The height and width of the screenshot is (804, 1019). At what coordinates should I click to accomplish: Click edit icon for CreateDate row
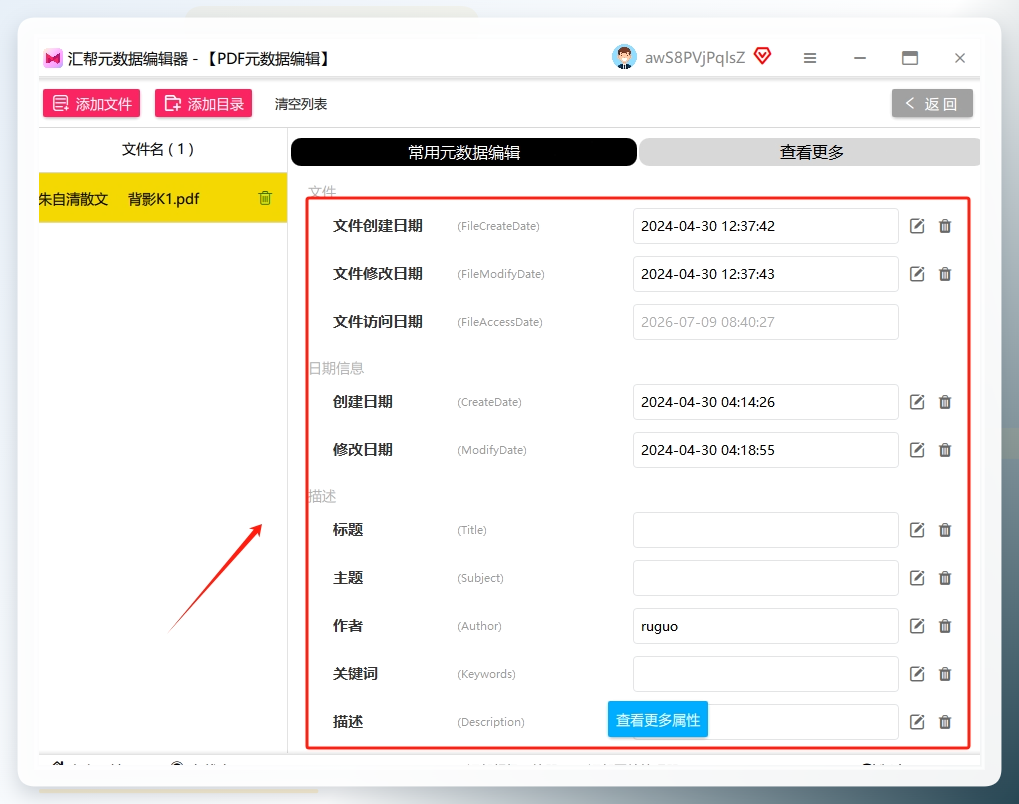tap(917, 402)
